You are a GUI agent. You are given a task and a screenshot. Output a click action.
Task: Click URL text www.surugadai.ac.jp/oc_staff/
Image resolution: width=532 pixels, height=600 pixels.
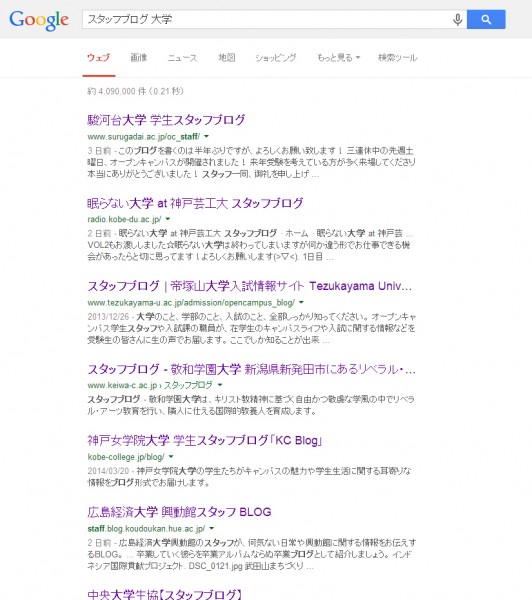144,137
